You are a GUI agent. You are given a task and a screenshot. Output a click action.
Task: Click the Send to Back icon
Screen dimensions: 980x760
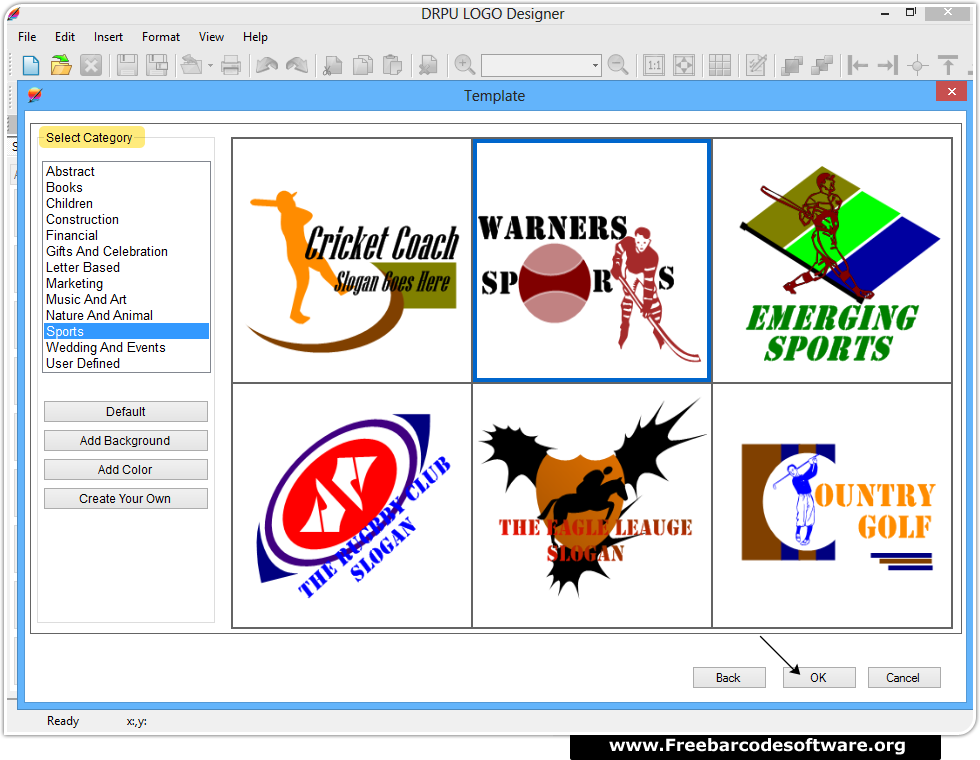(x=822, y=65)
